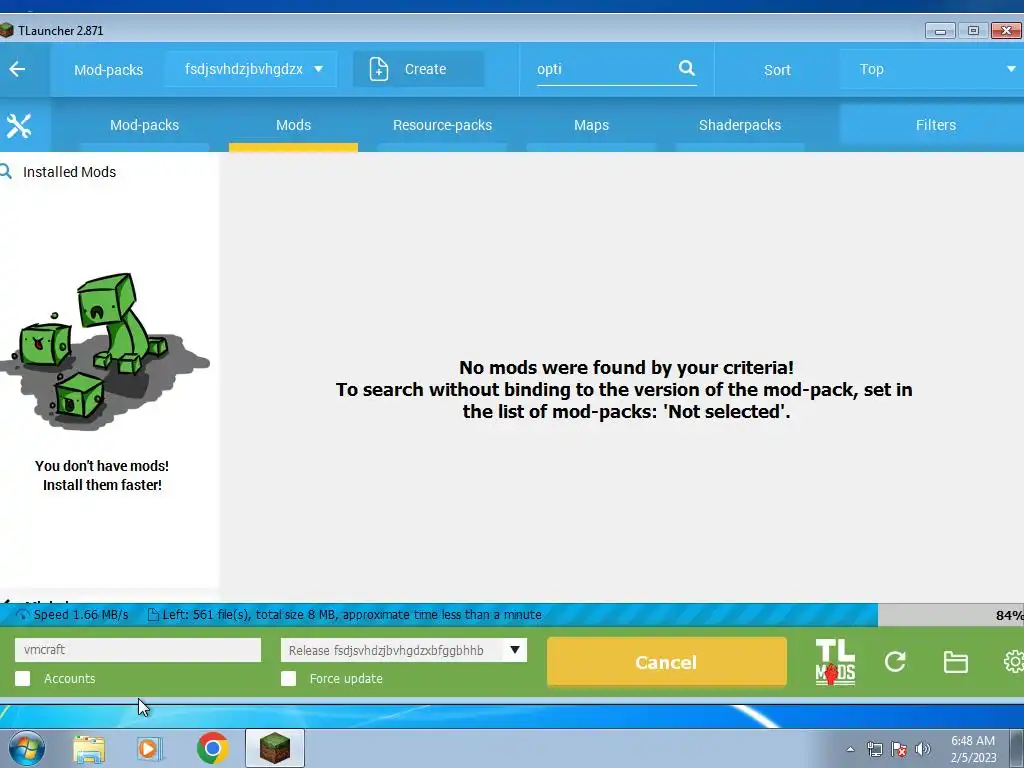Click the Speed 1.66 MB/s status text

[x=81, y=615]
